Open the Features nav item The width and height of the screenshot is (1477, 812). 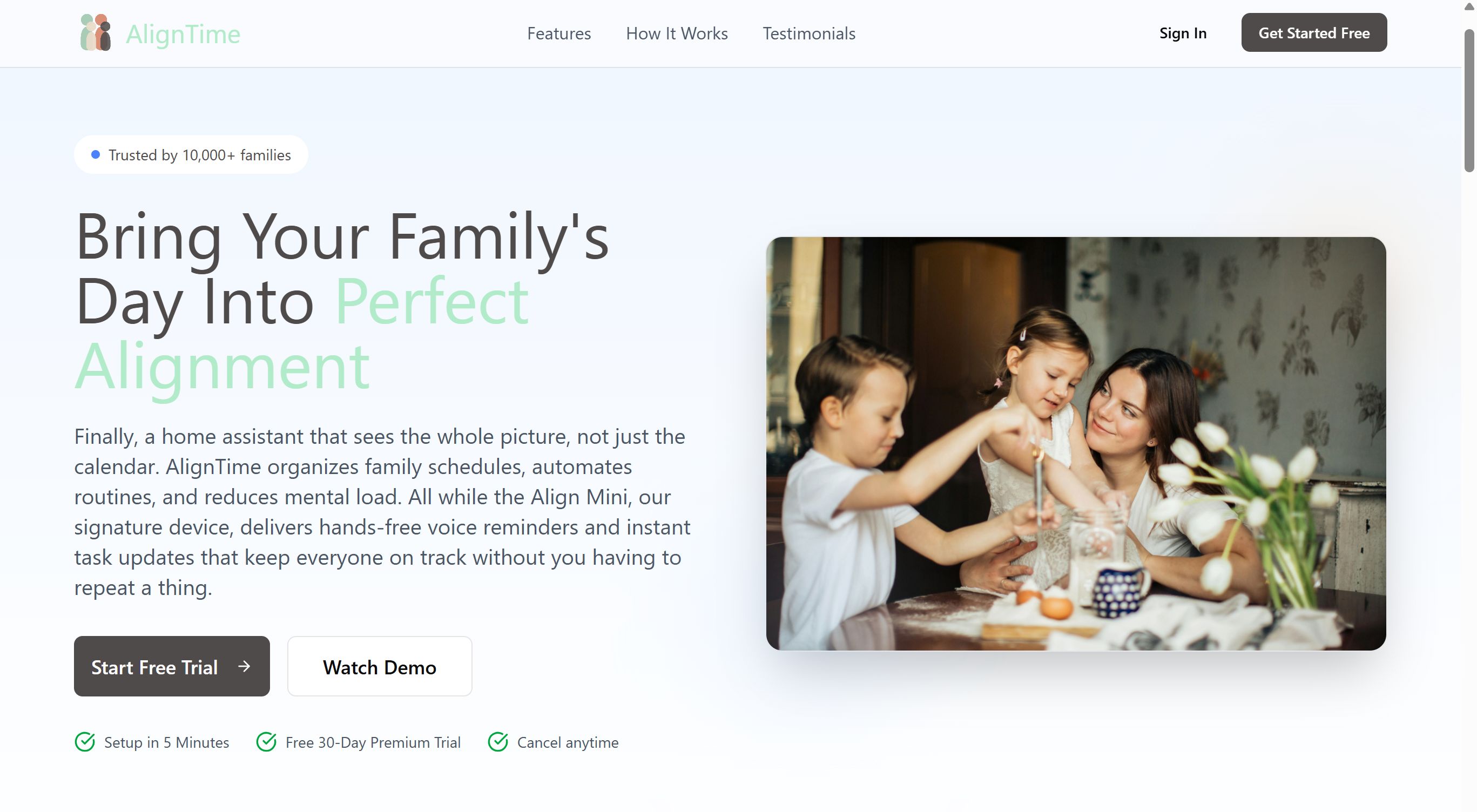(558, 33)
